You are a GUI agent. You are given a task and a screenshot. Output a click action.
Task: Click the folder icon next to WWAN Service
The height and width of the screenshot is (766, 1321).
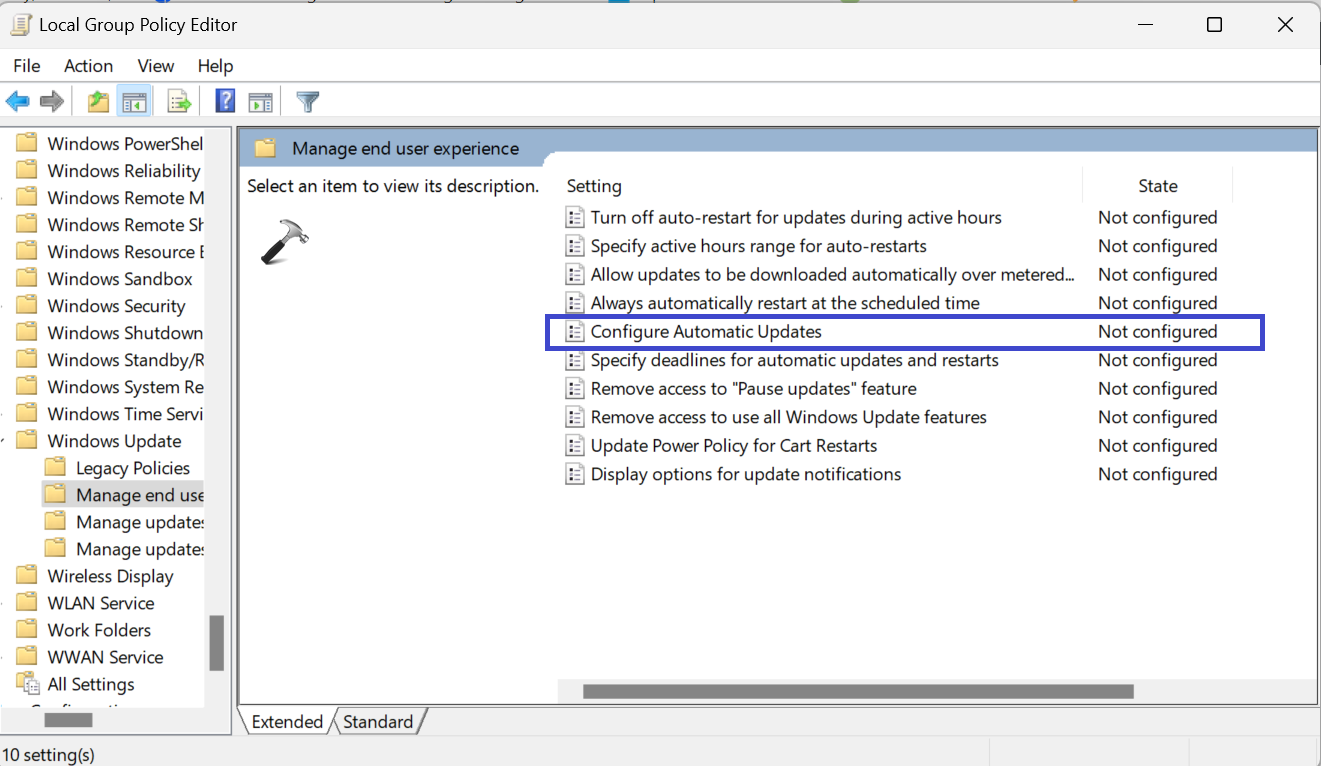28,657
